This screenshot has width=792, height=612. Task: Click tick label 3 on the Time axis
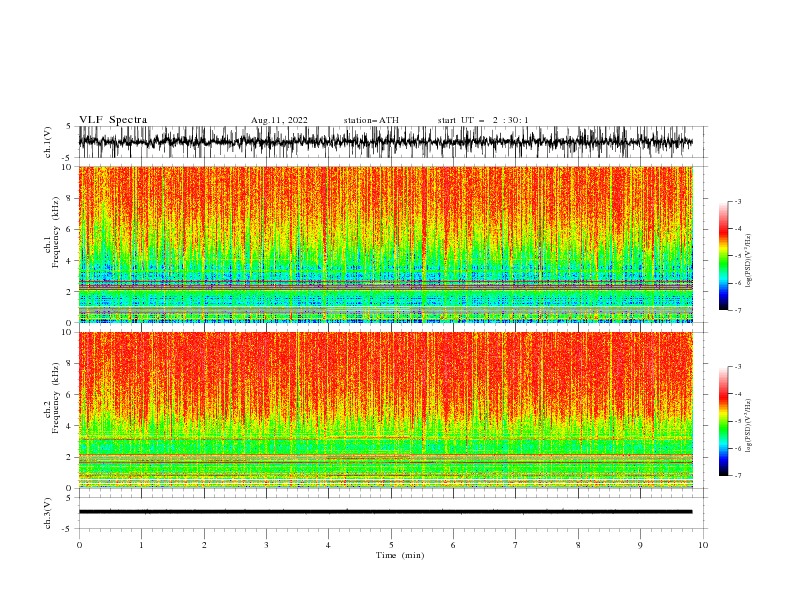[266, 545]
